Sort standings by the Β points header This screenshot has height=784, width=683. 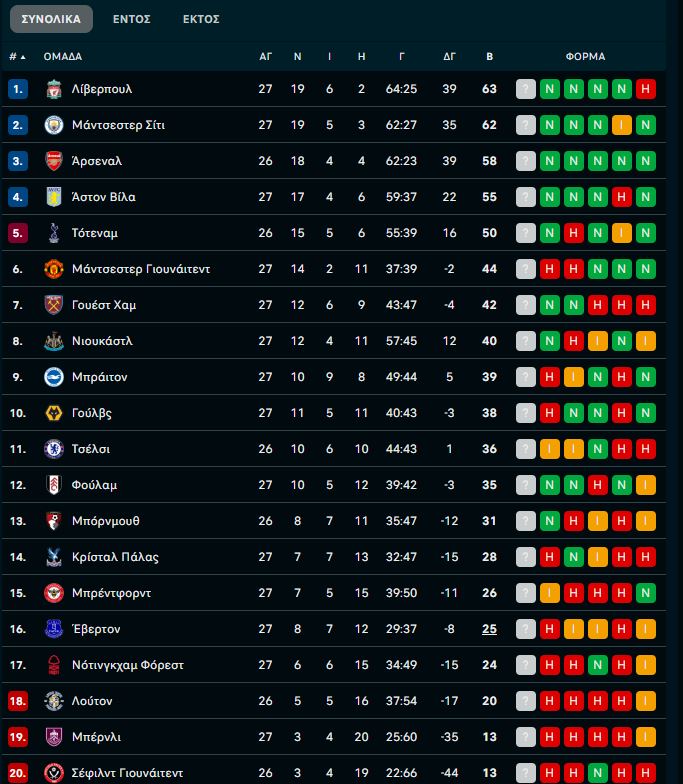489,57
